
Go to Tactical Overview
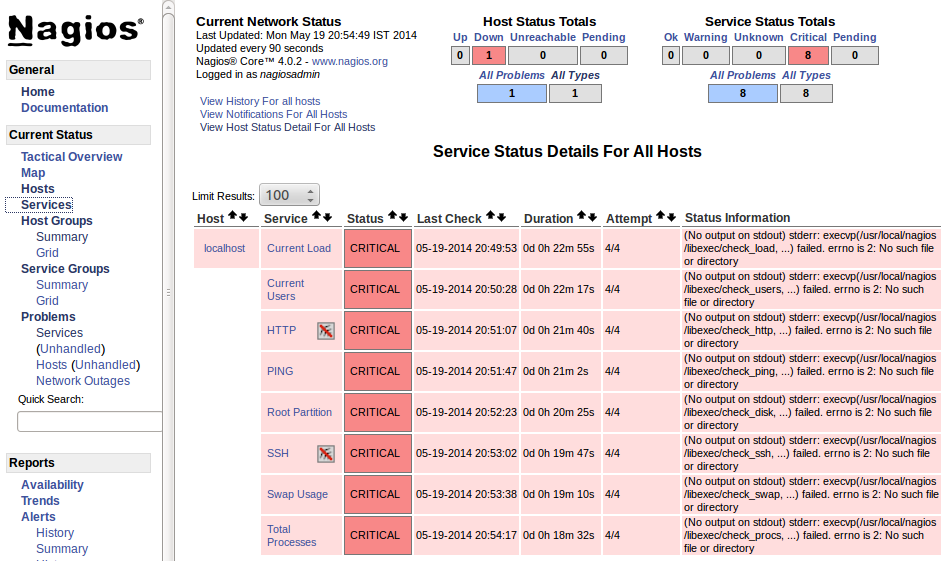coord(71,157)
